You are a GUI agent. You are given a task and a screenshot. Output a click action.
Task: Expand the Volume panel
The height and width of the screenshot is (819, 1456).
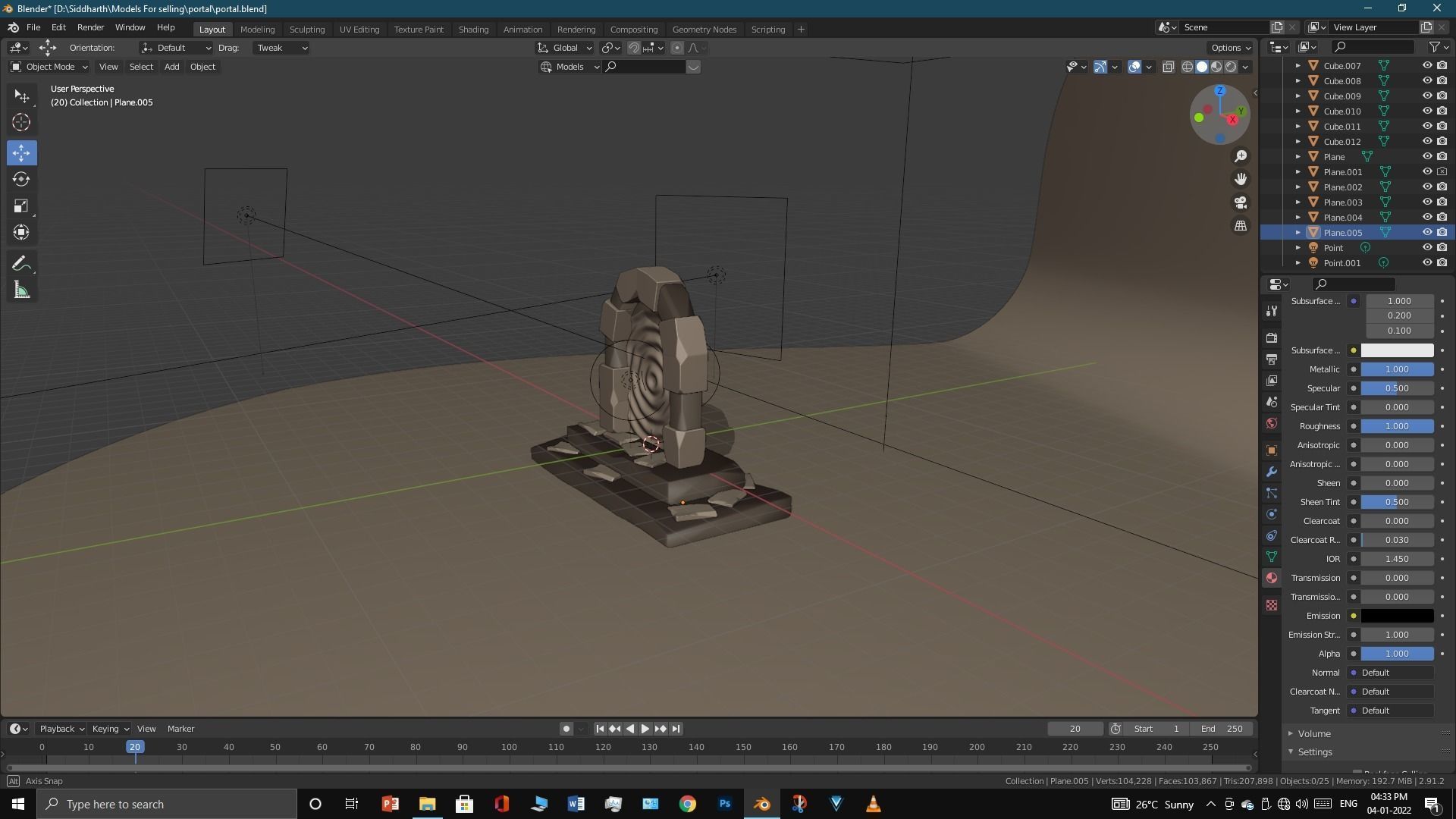pyautogui.click(x=1313, y=734)
